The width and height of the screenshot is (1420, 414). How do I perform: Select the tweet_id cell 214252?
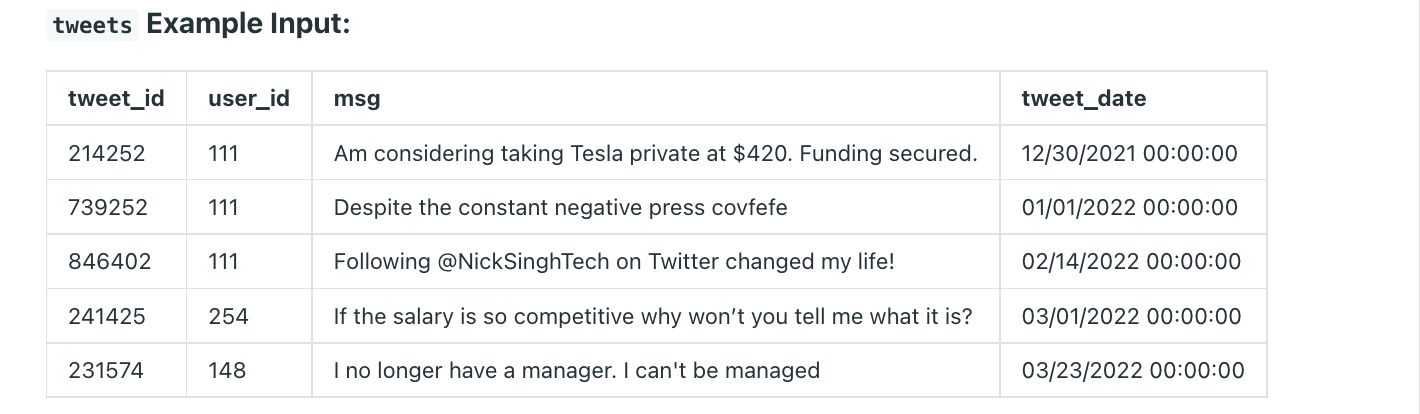[x=107, y=153]
